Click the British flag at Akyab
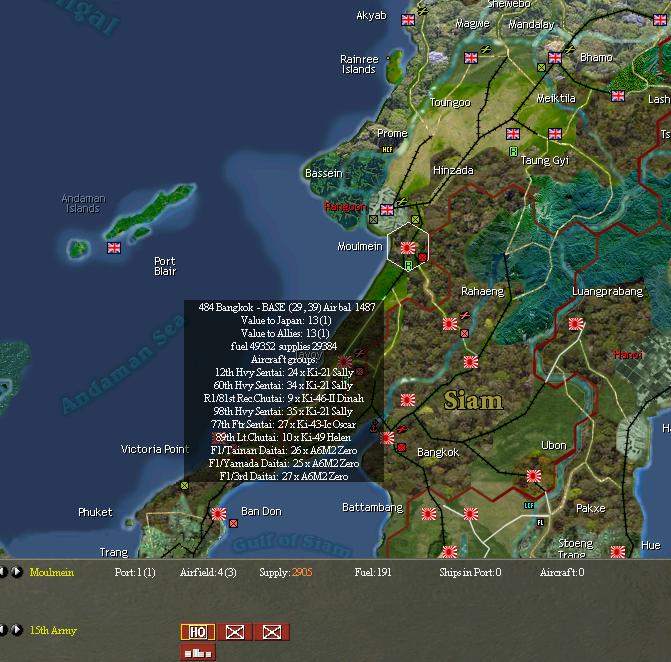This screenshot has height=662, width=671. (408, 20)
